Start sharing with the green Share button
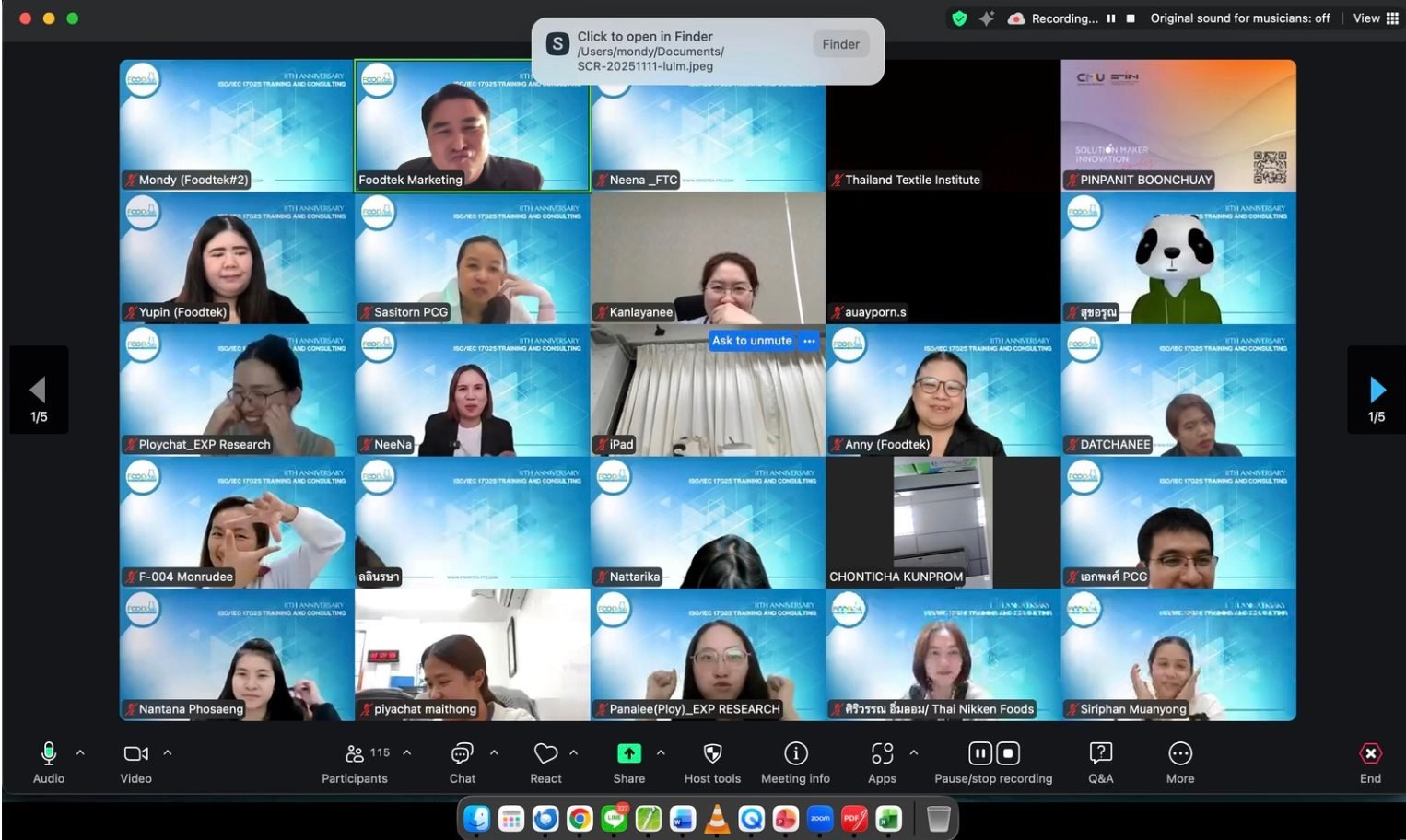Image resolution: width=1406 pixels, height=840 pixels. [x=629, y=754]
